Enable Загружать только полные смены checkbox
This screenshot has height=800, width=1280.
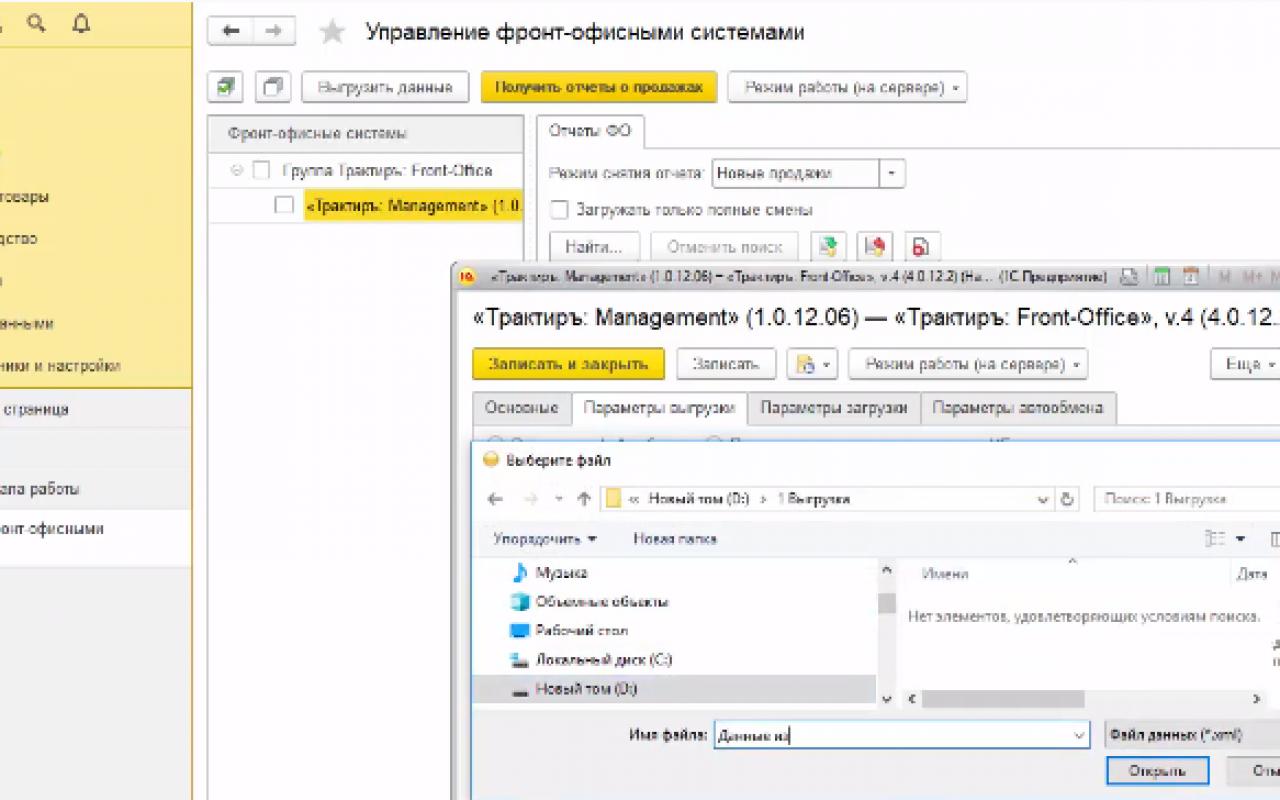point(560,210)
